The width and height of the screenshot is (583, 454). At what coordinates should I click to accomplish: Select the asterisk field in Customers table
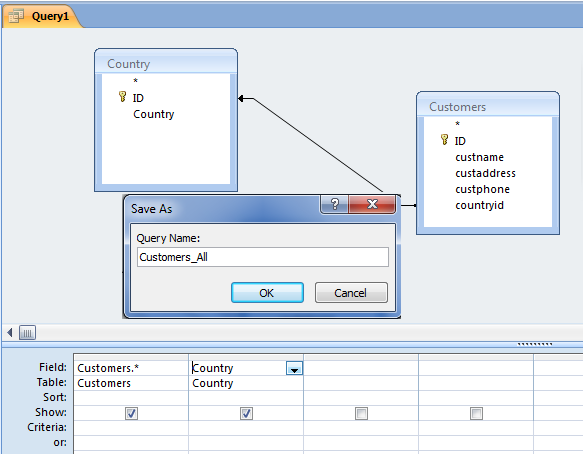(x=457, y=124)
